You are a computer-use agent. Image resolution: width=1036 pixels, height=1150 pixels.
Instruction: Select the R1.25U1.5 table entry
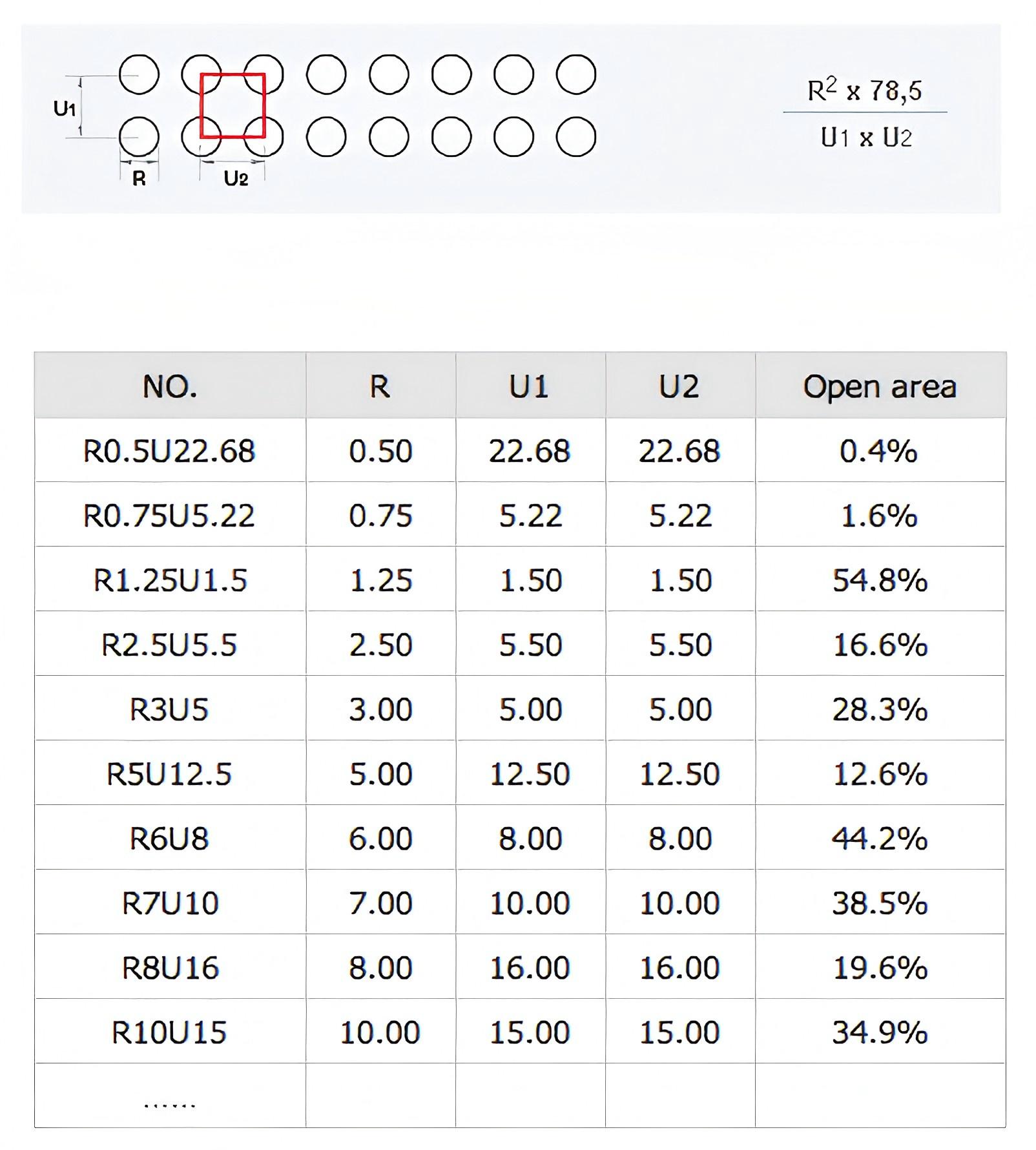(170, 580)
